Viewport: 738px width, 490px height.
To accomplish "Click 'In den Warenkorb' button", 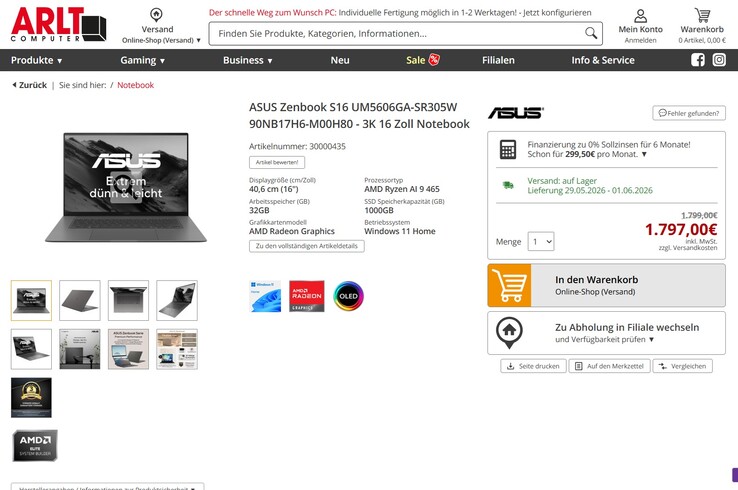I will tap(606, 285).
